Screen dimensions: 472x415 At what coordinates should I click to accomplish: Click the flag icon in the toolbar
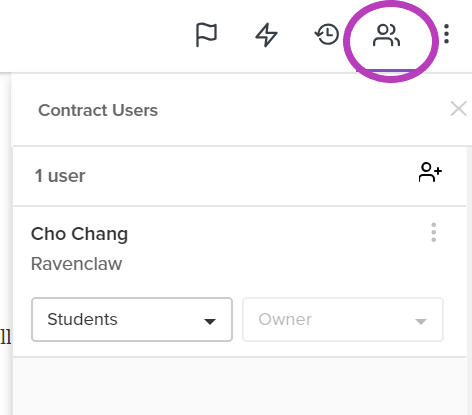point(206,35)
